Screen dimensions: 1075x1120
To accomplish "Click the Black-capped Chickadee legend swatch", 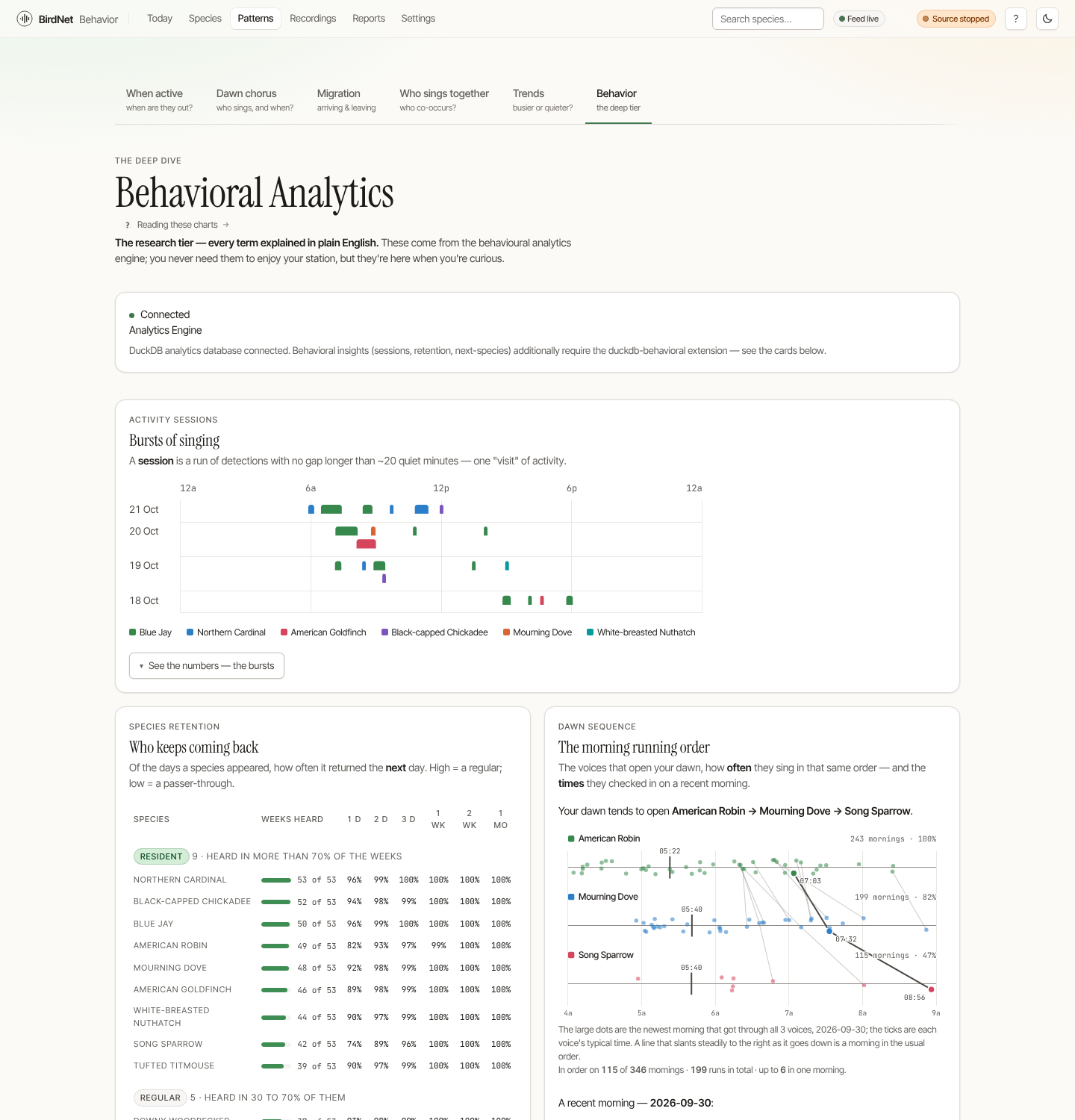I will [x=385, y=632].
